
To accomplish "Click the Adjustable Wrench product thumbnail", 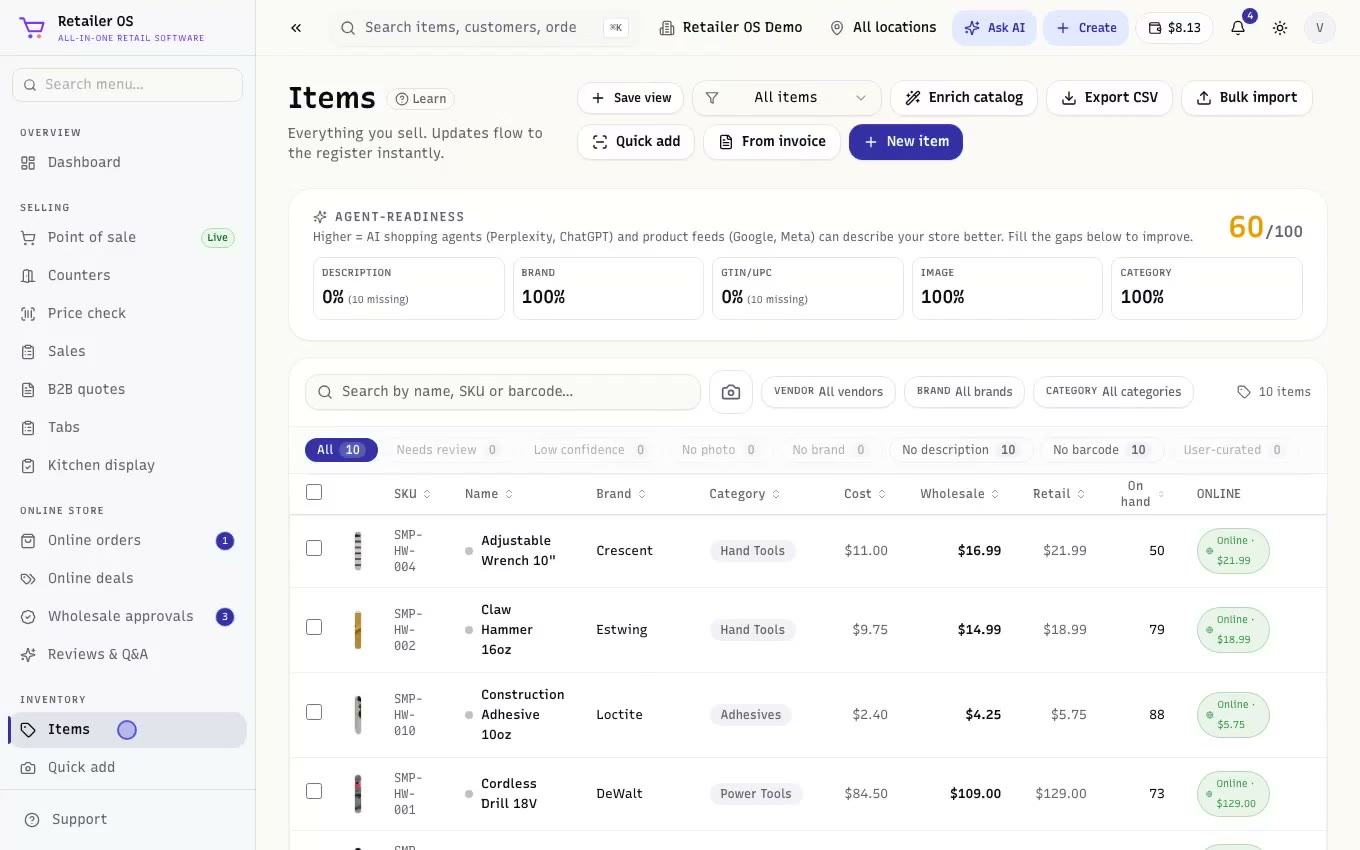I will tap(358, 551).
